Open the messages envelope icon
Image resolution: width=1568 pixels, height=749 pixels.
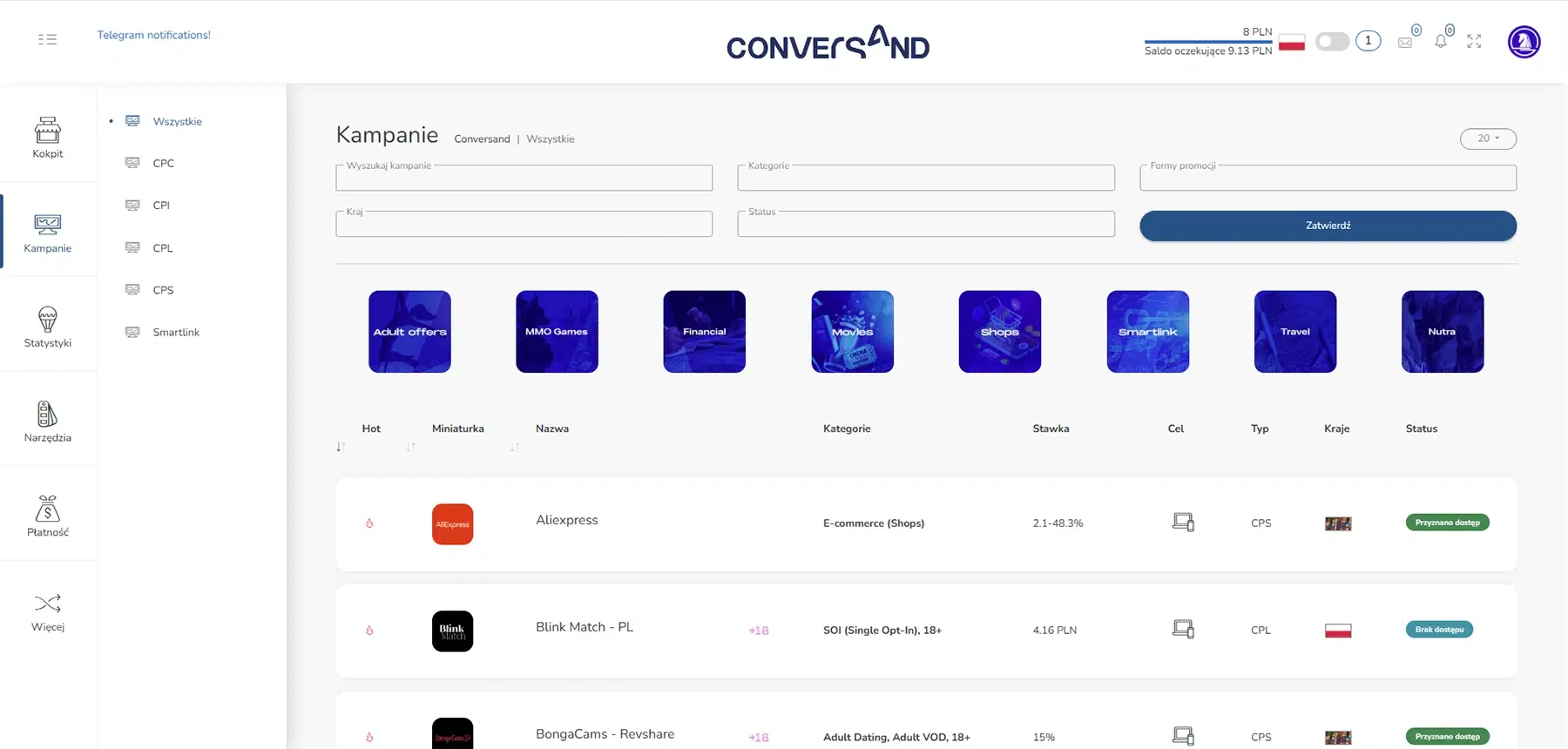coord(1405,42)
